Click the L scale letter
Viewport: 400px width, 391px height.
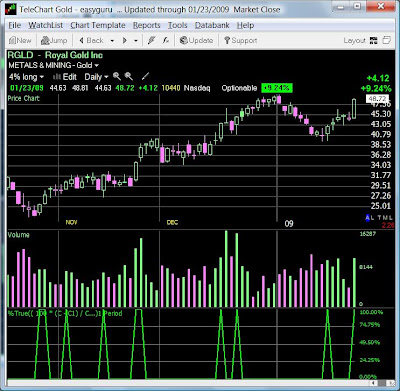[x=373, y=218]
